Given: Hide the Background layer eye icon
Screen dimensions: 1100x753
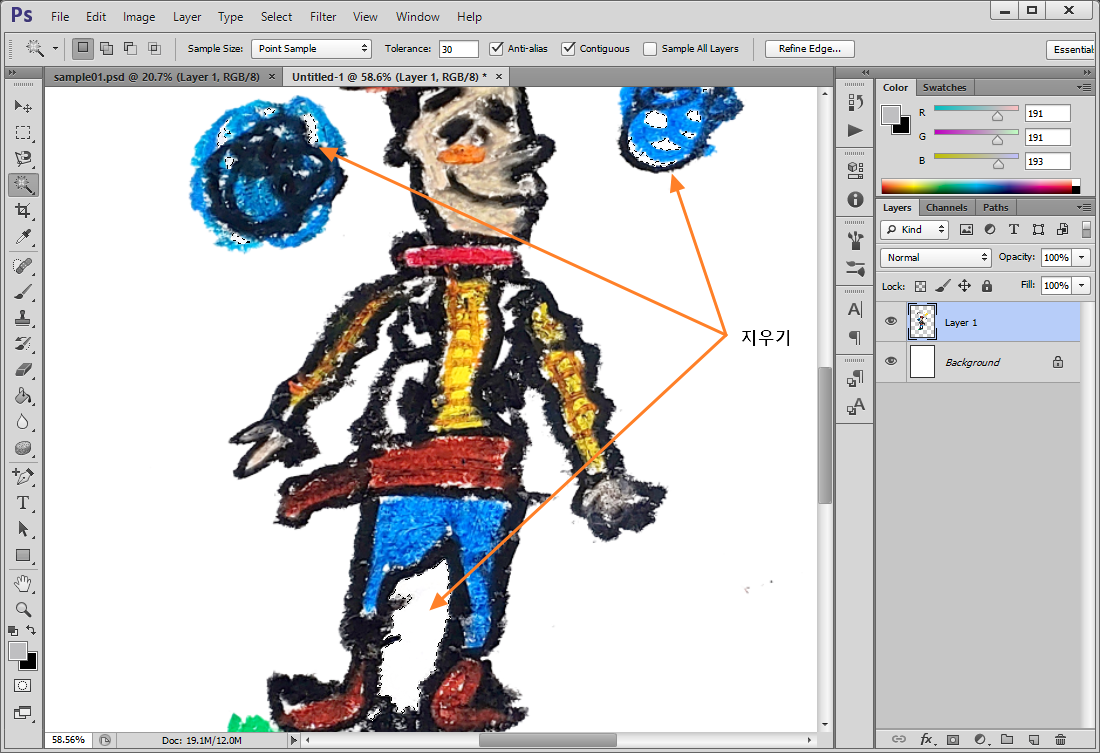Looking at the screenshot, I should click(x=891, y=361).
